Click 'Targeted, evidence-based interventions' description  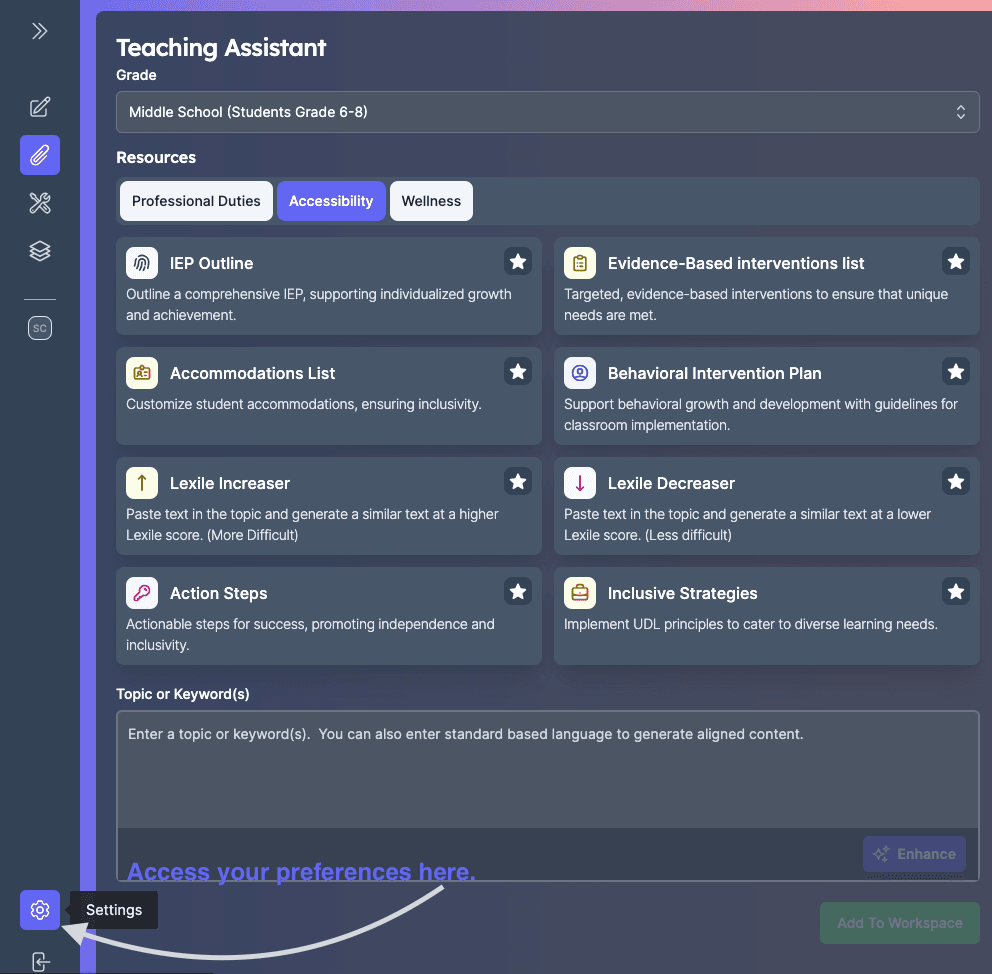[x=756, y=305]
